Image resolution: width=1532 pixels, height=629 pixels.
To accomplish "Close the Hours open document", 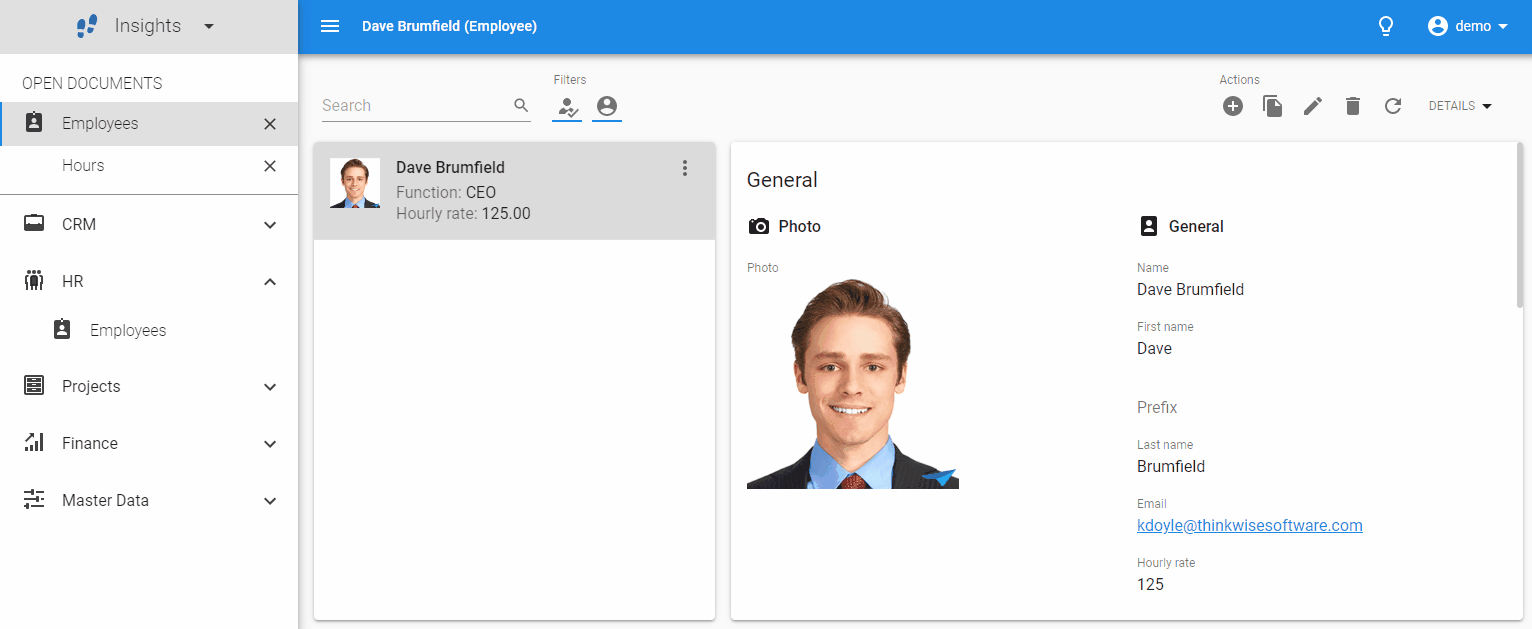I will 269,166.
